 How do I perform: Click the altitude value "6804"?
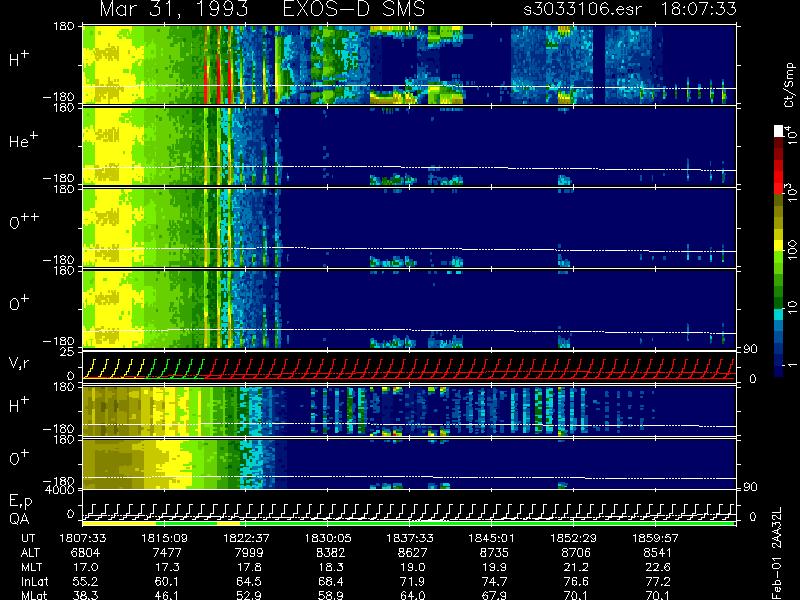(86, 553)
